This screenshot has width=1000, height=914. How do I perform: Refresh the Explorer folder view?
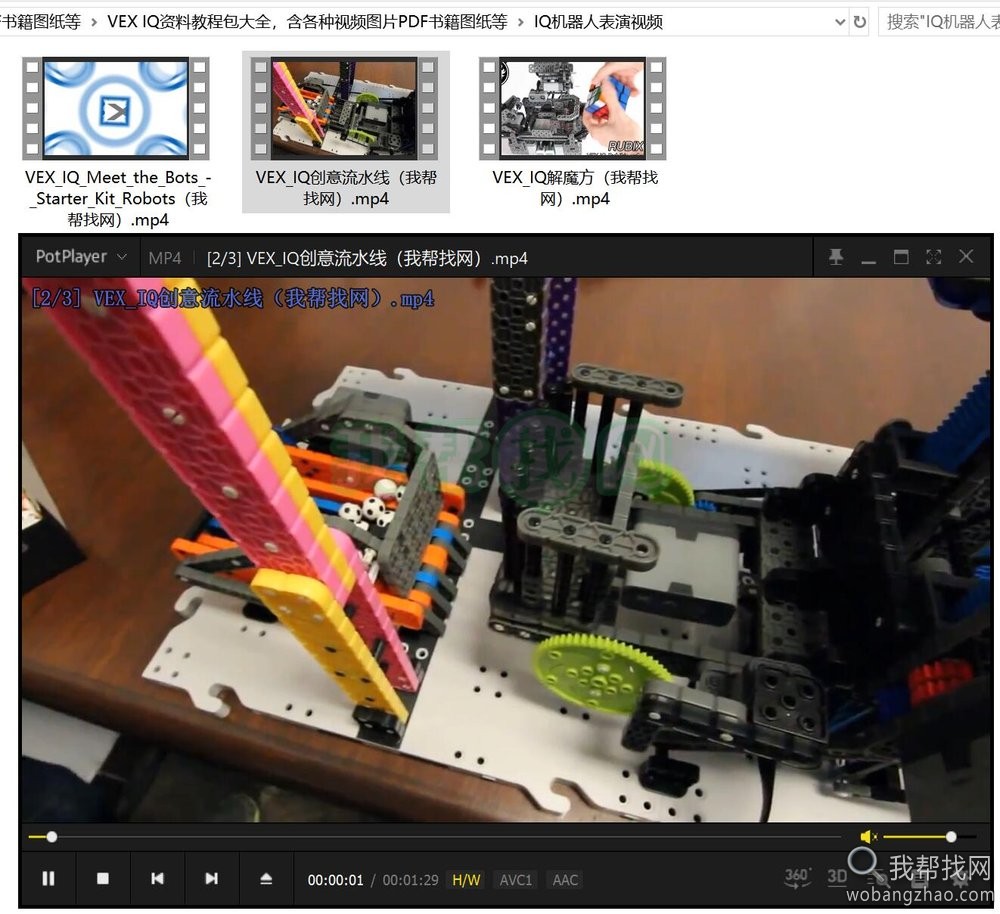click(860, 22)
